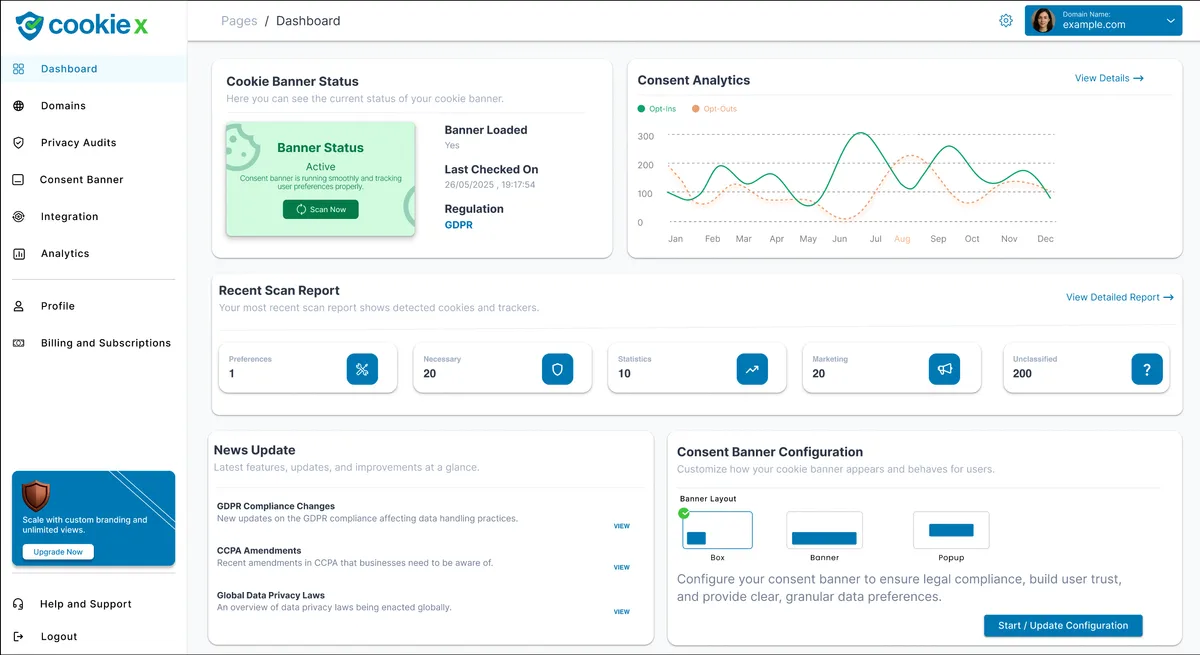Viewport: 1200px width, 655px height.
Task: Click the settings gear icon in header
Action: coord(1006,21)
